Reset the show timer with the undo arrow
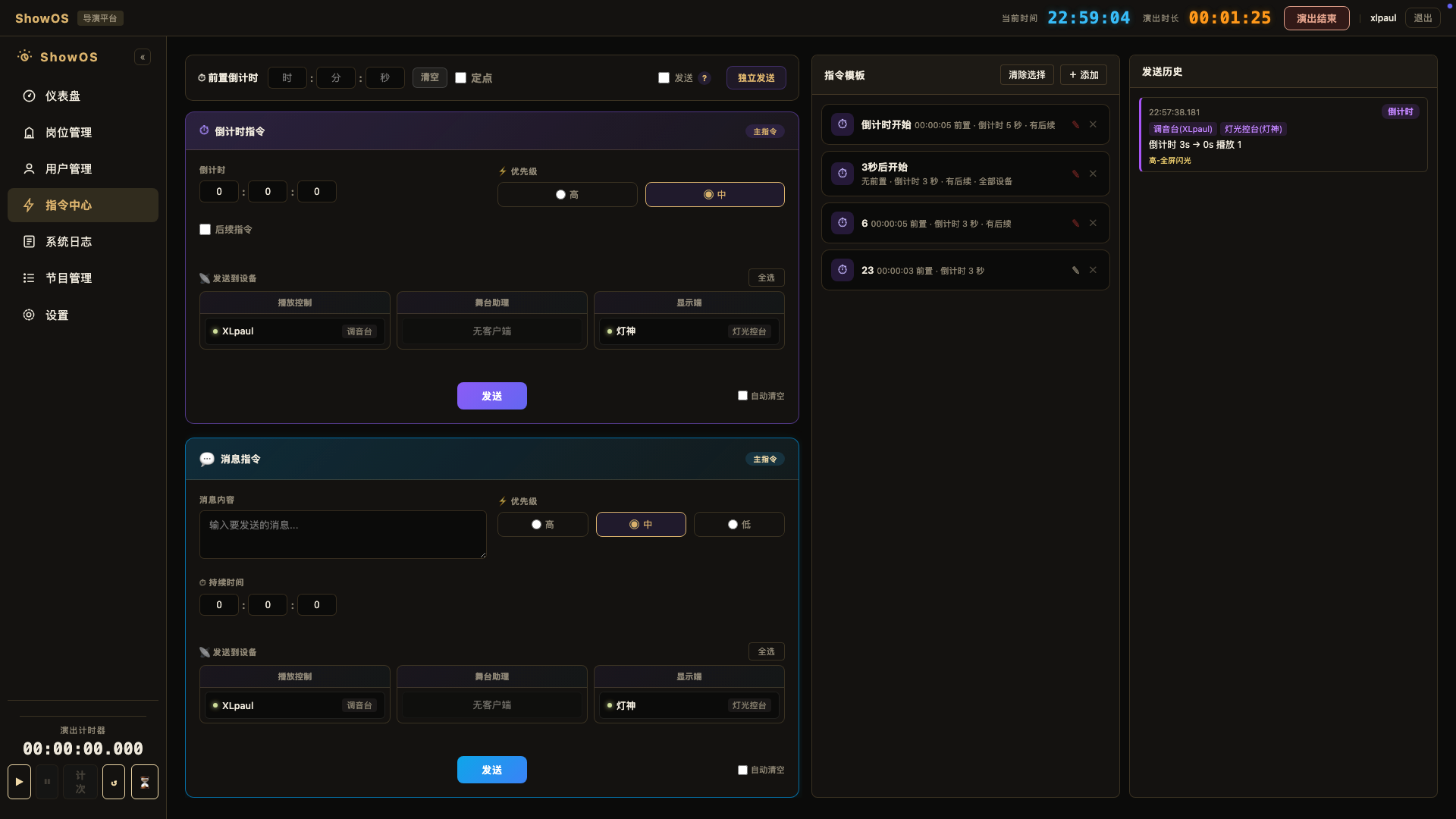This screenshot has width=1456, height=819. tap(114, 782)
